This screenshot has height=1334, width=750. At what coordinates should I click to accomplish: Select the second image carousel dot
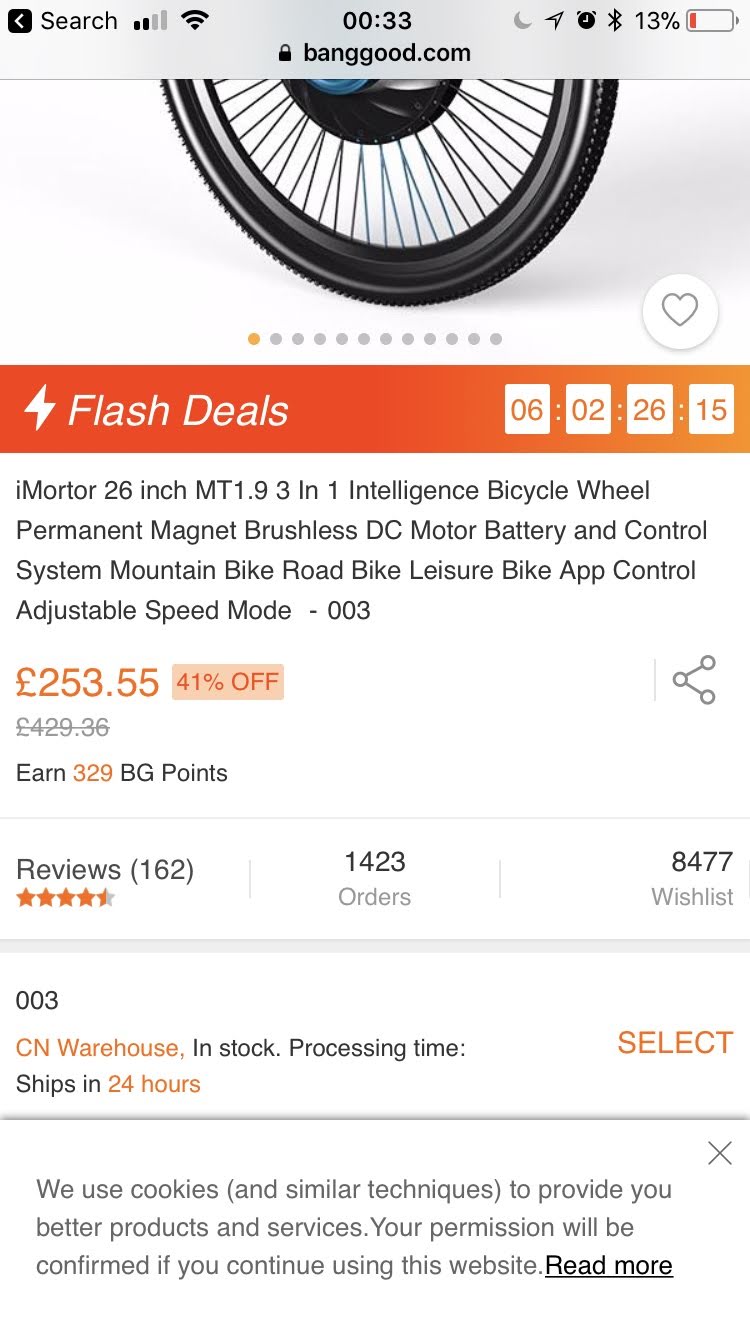(276, 339)
